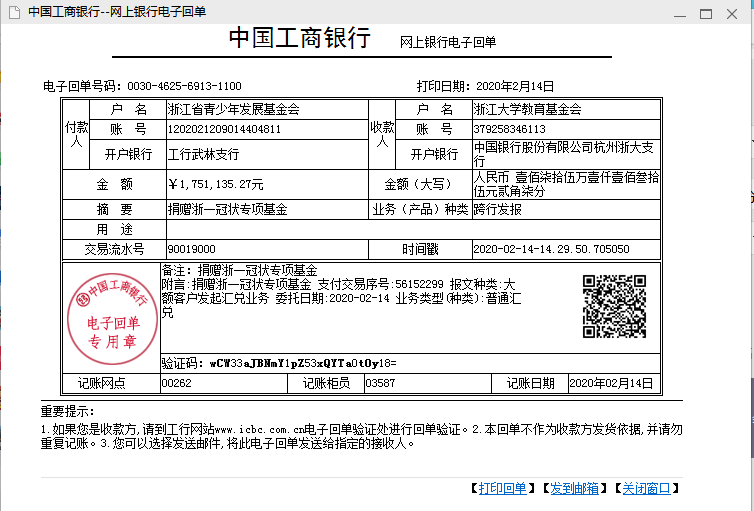Close the window with X button
The height and width of the screenshot is (511, 754).
pyautogui.click(x=732, y=14)
